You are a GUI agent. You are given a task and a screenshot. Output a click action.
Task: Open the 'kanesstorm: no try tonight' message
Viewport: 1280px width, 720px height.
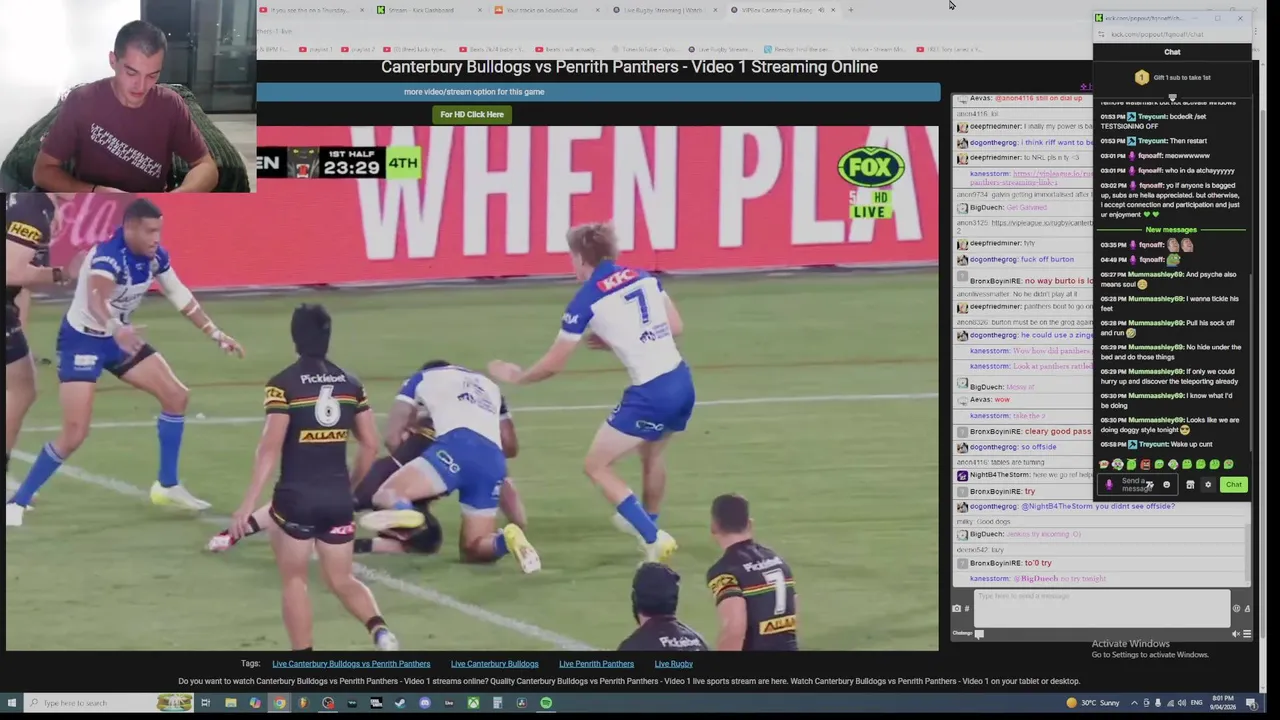point(1038,579)
